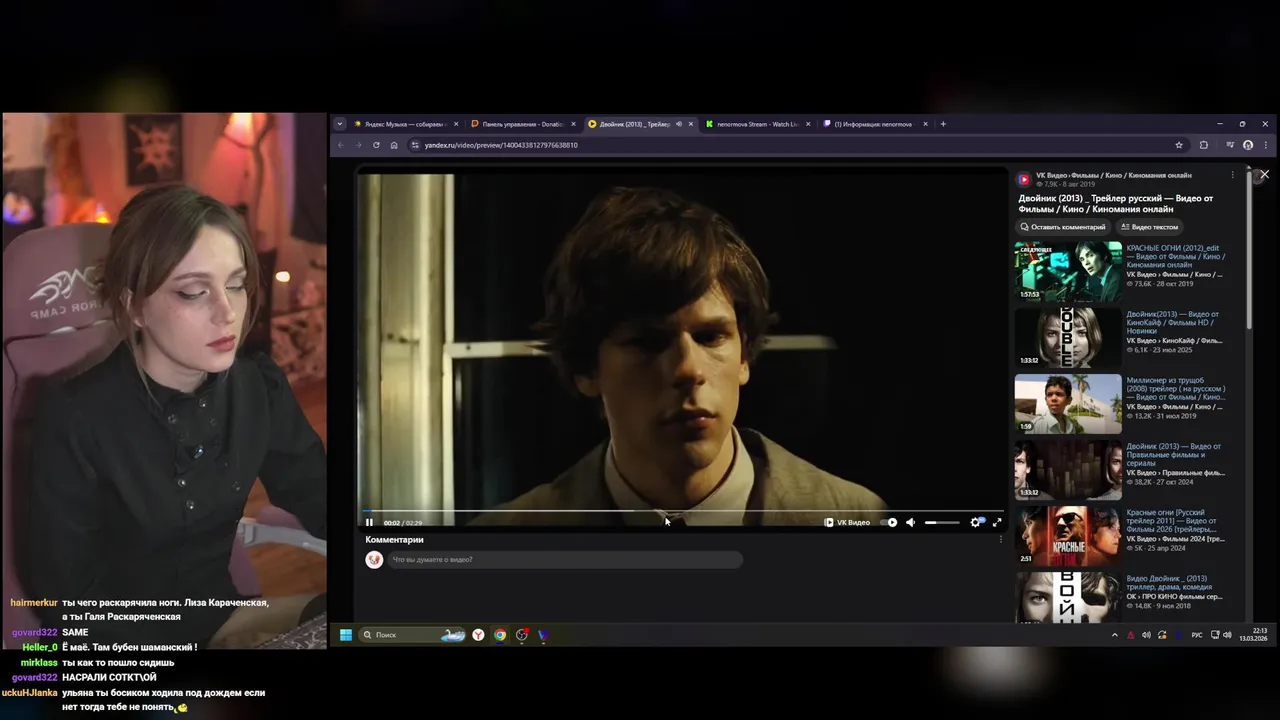Open the Windows Start button
Image resolution: width=1280 pixels, height=720 pixels.
[346, 635]
